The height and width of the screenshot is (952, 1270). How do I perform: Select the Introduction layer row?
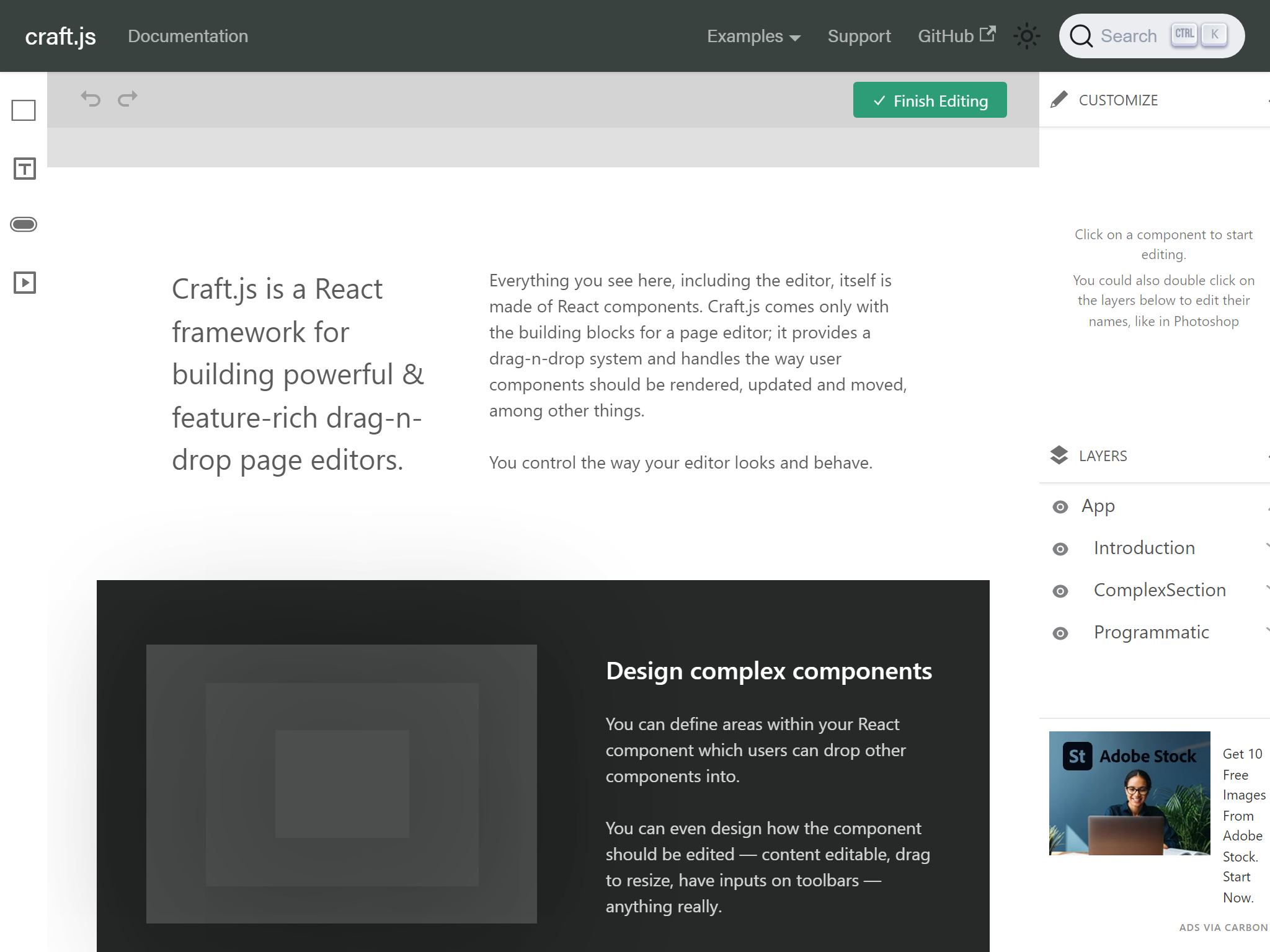point(1155,549)
